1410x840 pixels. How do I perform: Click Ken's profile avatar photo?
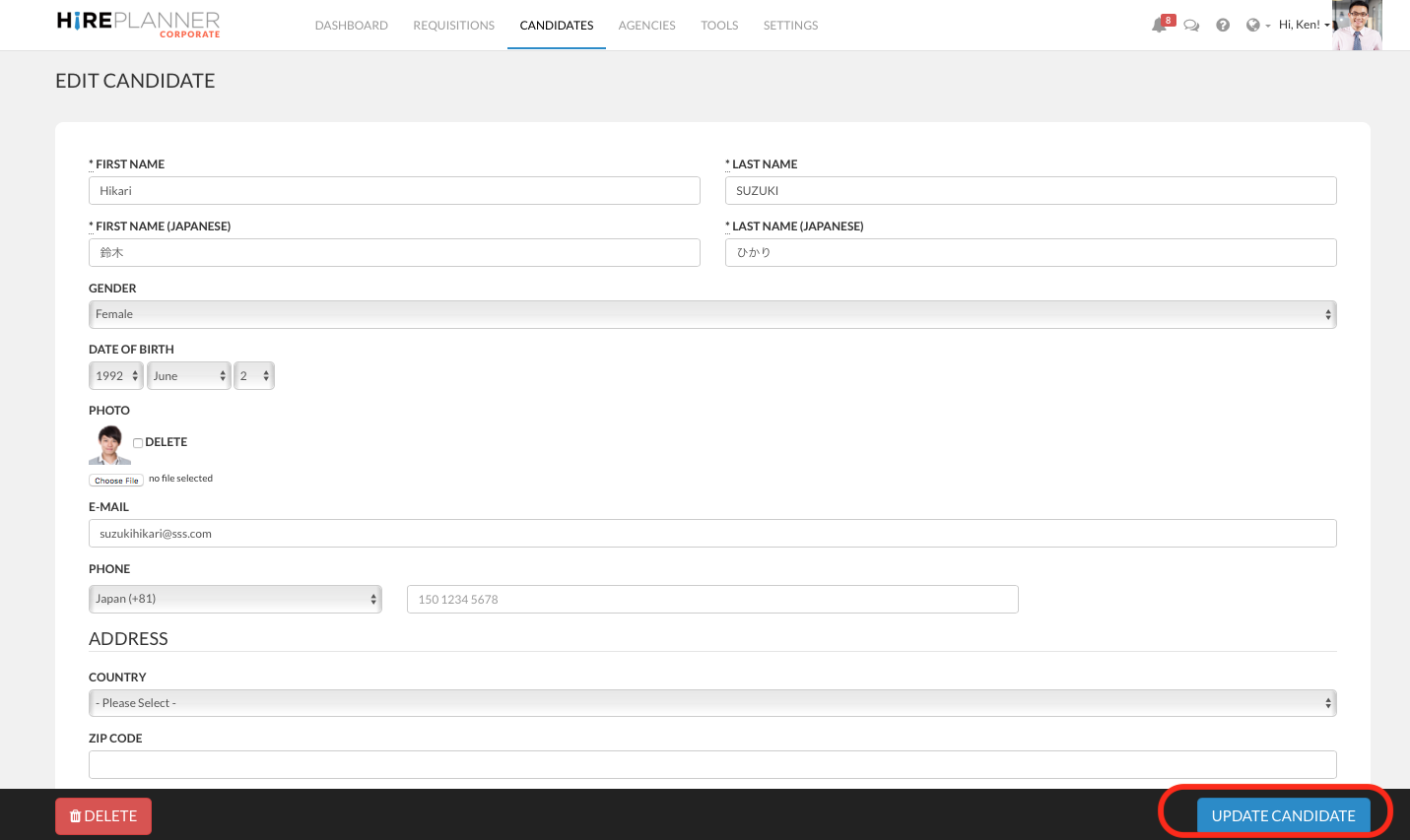pos(1357,26)
